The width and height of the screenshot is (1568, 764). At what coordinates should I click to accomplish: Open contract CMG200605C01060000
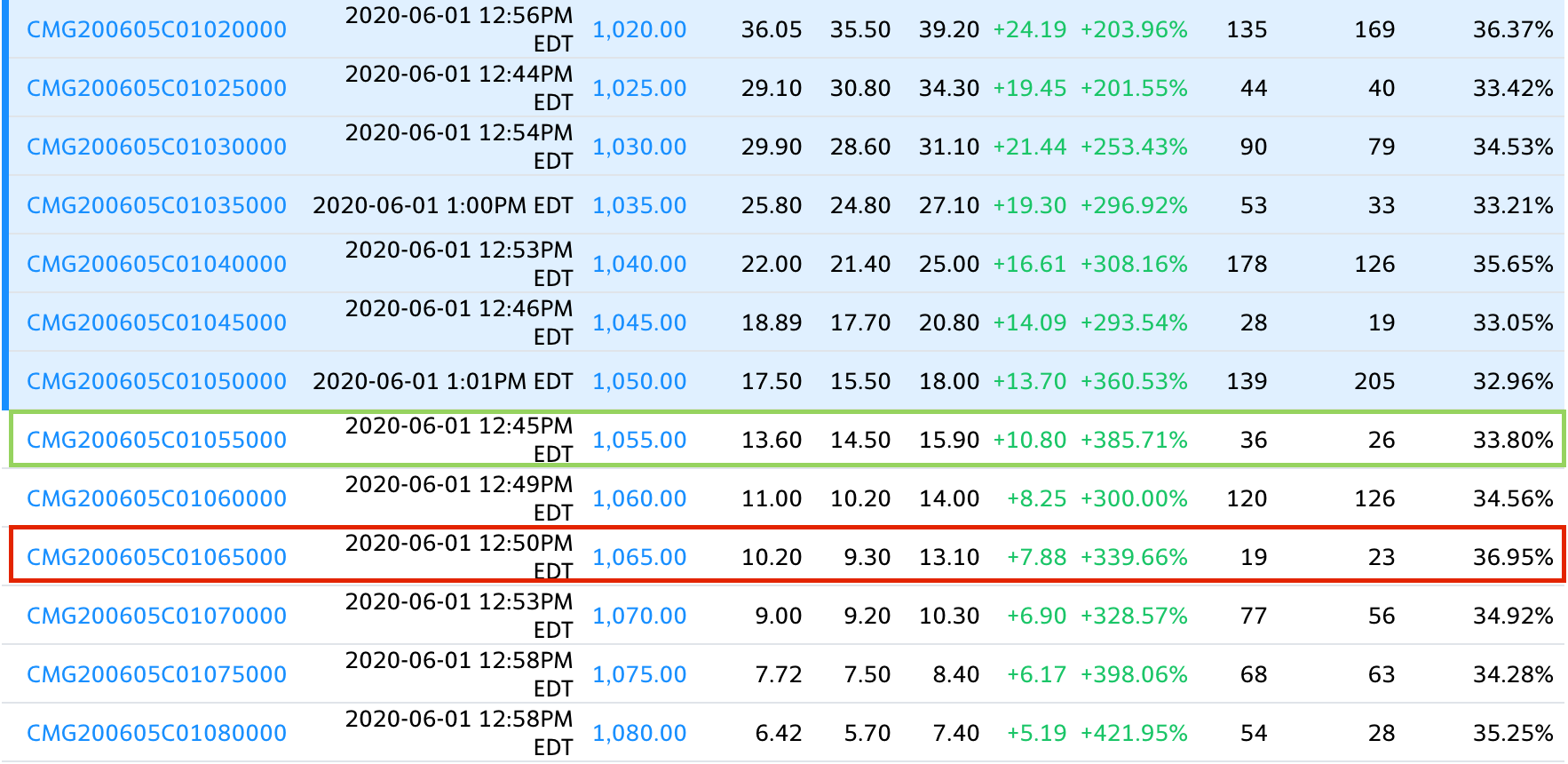click(x=156, y=498)
